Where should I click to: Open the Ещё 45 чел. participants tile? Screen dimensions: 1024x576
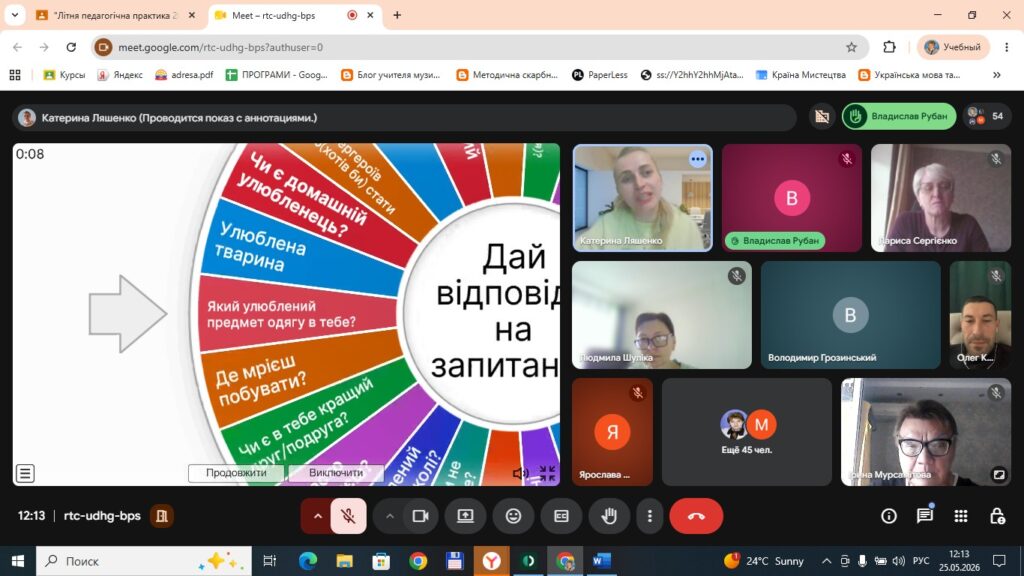[x=746, y=432]
